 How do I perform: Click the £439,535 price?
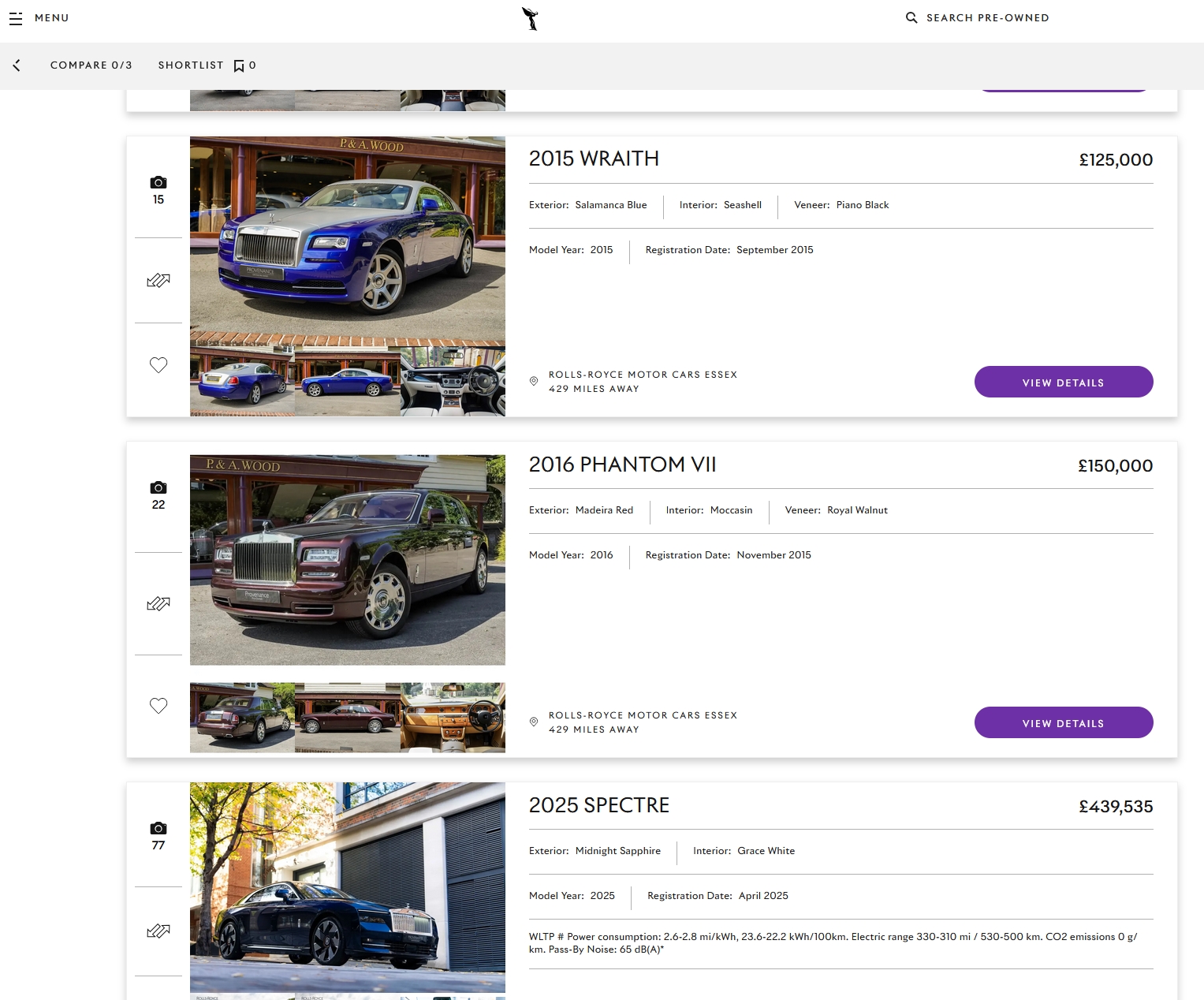point(1116,807)
